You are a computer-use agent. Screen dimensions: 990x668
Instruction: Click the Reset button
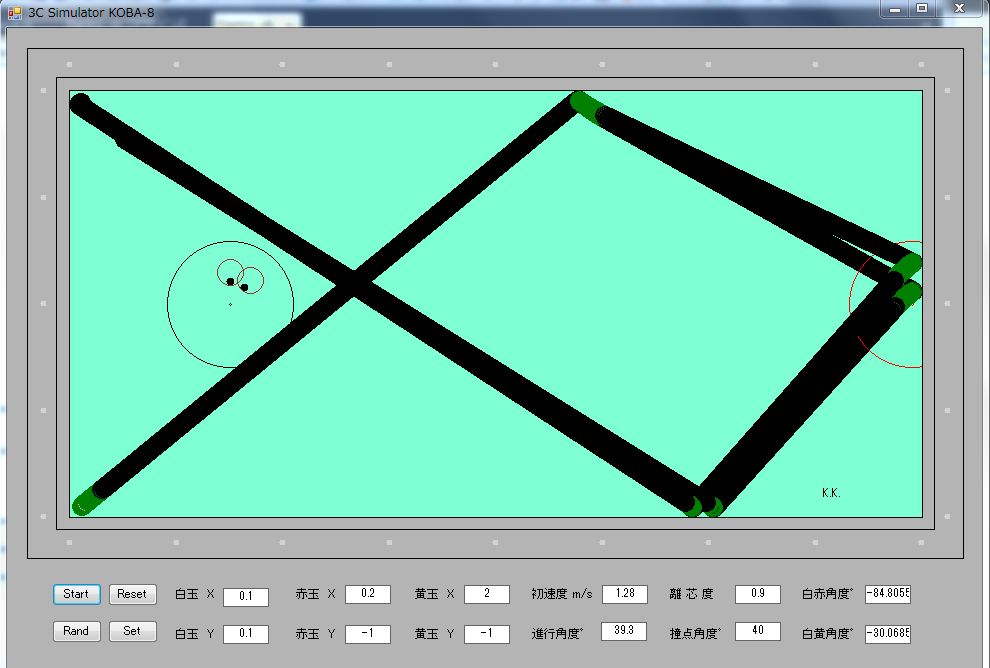click(x=133, y=594)
